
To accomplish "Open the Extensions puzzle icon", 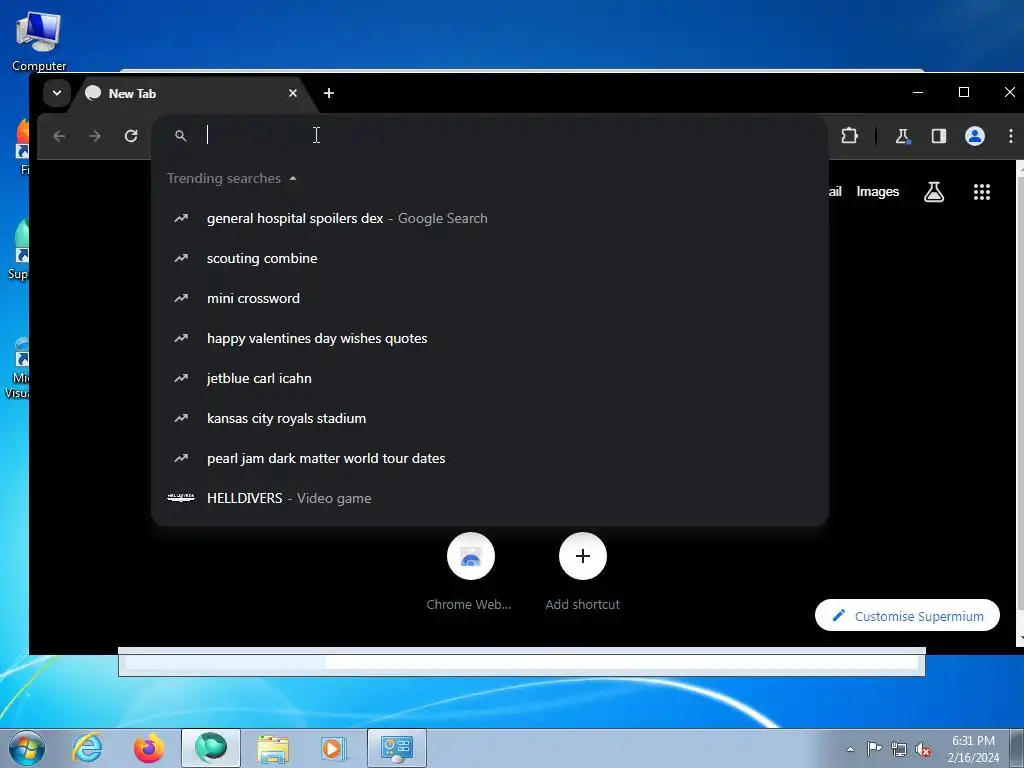I will click(x=849, y=136).
